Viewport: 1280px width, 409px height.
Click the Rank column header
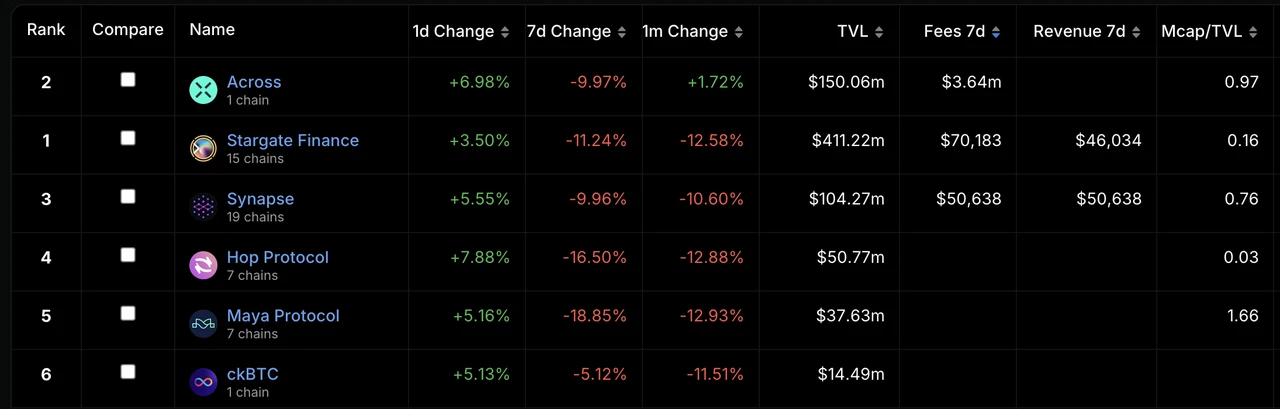[46, 30]
